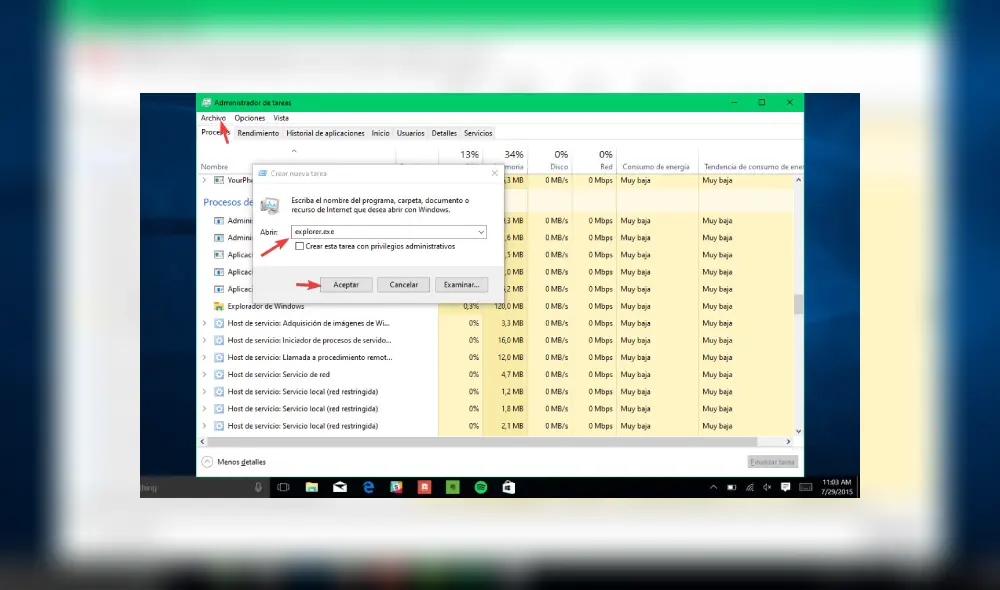The height and width of the screenshot is (590, 1000).
Task: Open the Abrir field dropdown arrow
Action: tap(483, 231)
